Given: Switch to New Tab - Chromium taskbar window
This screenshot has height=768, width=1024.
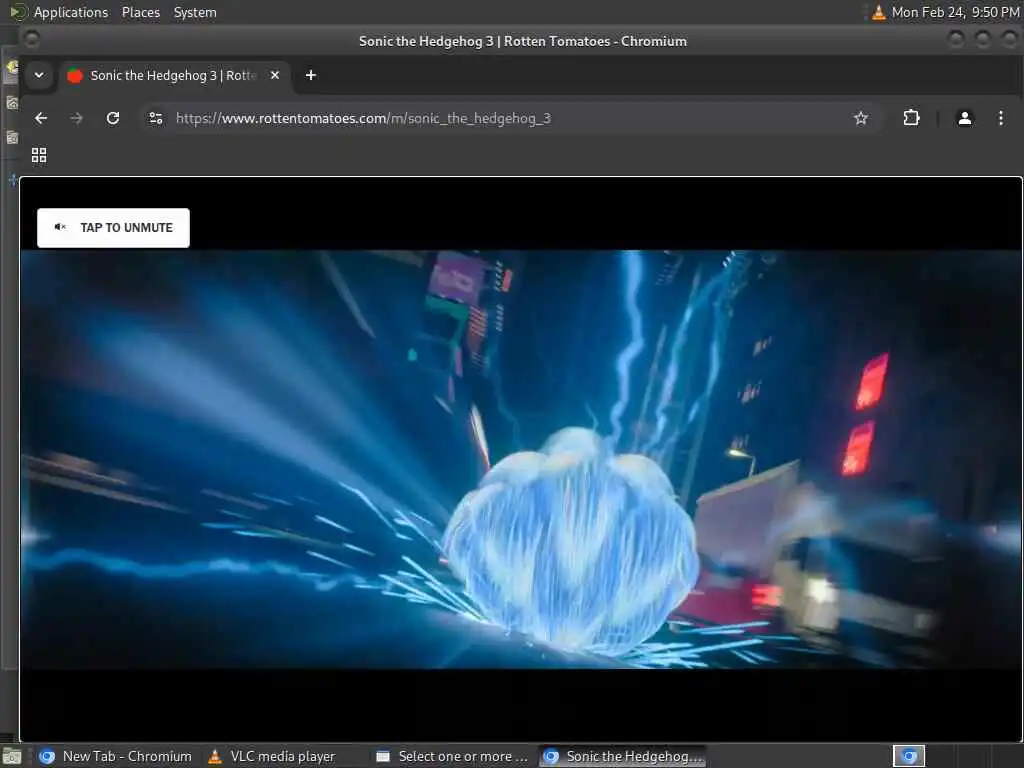Looking at the screenshot, I should (116, 756).
